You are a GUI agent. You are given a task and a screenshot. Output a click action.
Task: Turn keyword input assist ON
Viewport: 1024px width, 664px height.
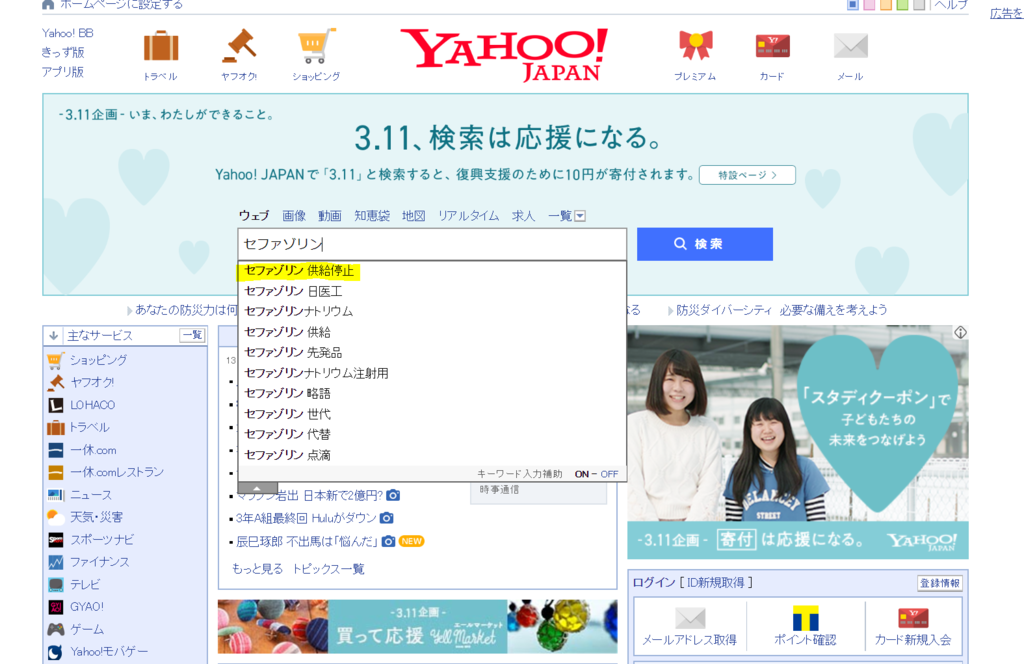(x=581, y=474)
